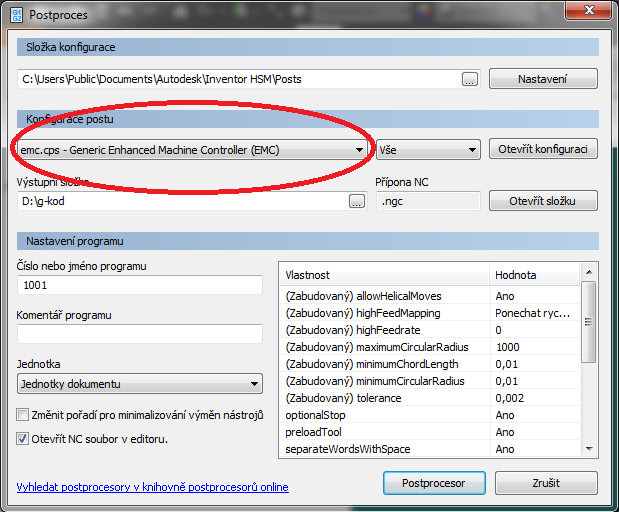The image size is (619, 512).
Task: Browse for configuration folder with ellipsis button
Action: coord(470,79)
